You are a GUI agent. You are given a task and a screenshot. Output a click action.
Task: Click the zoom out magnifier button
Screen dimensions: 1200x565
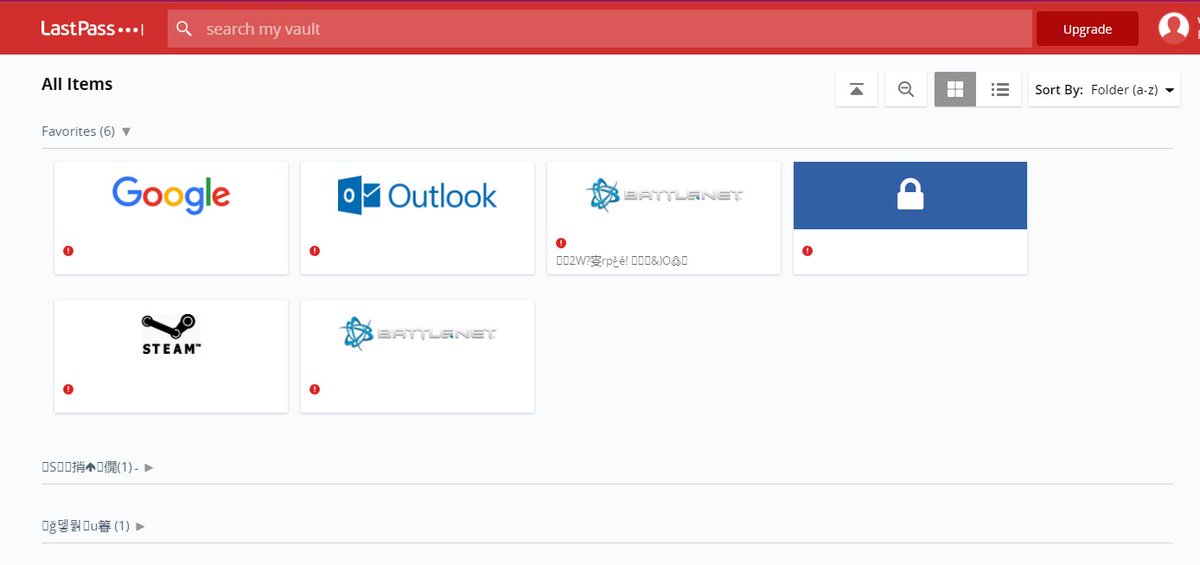click(906, 89)
